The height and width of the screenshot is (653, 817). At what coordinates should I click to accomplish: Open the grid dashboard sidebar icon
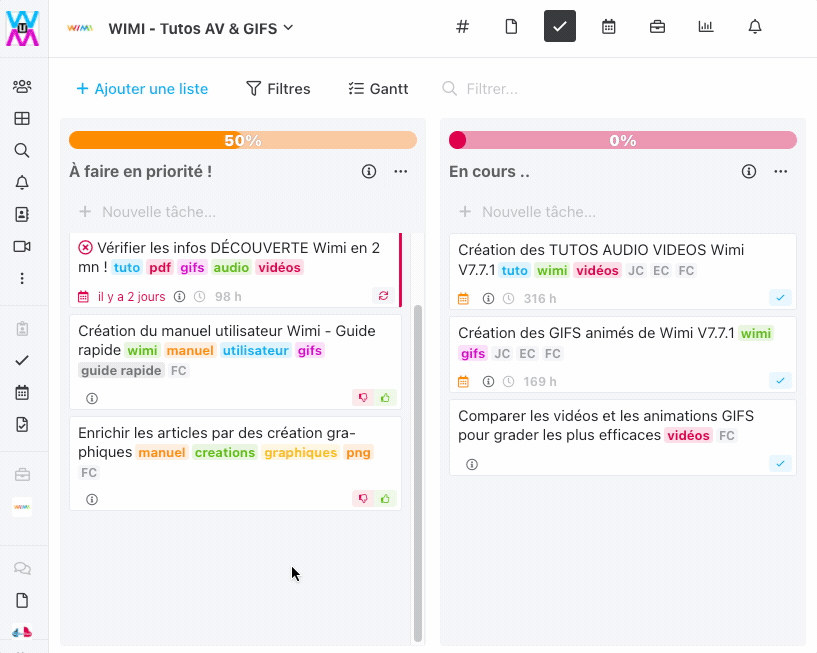click(x=22, y=118)
